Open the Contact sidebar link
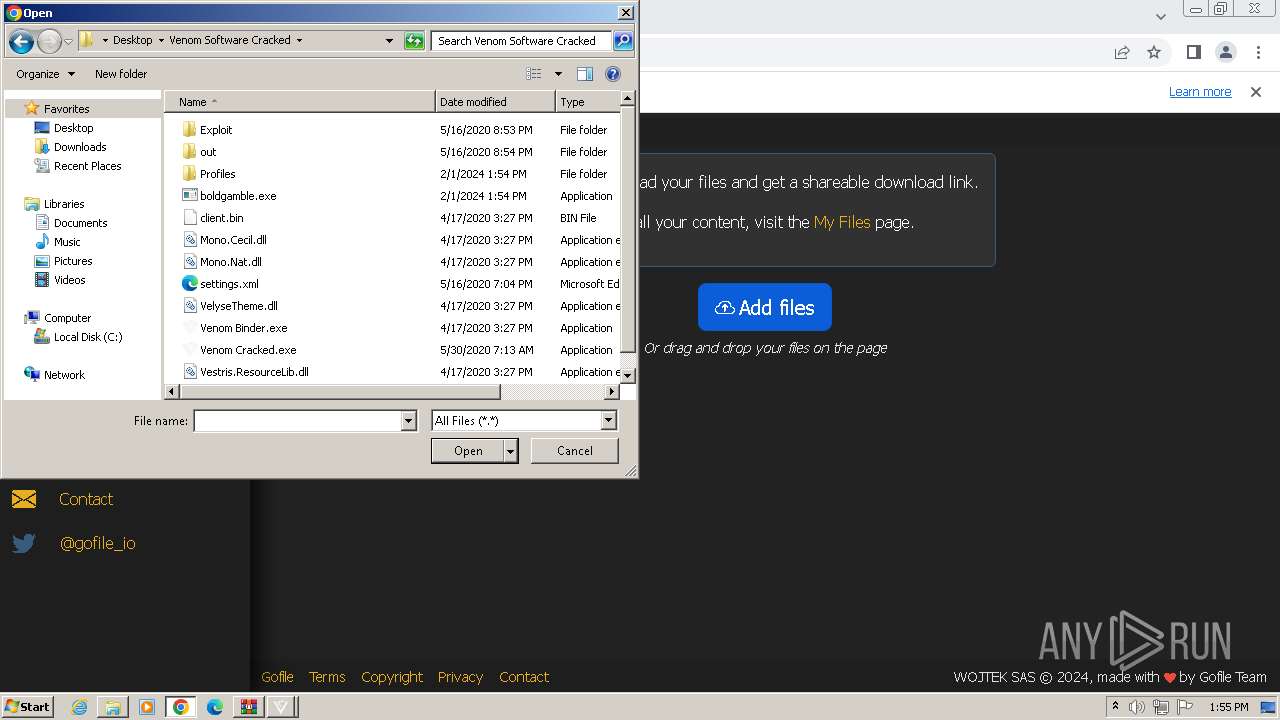Image resolution: width=1280 pixels, height=720 pixels. pos(85,499)
